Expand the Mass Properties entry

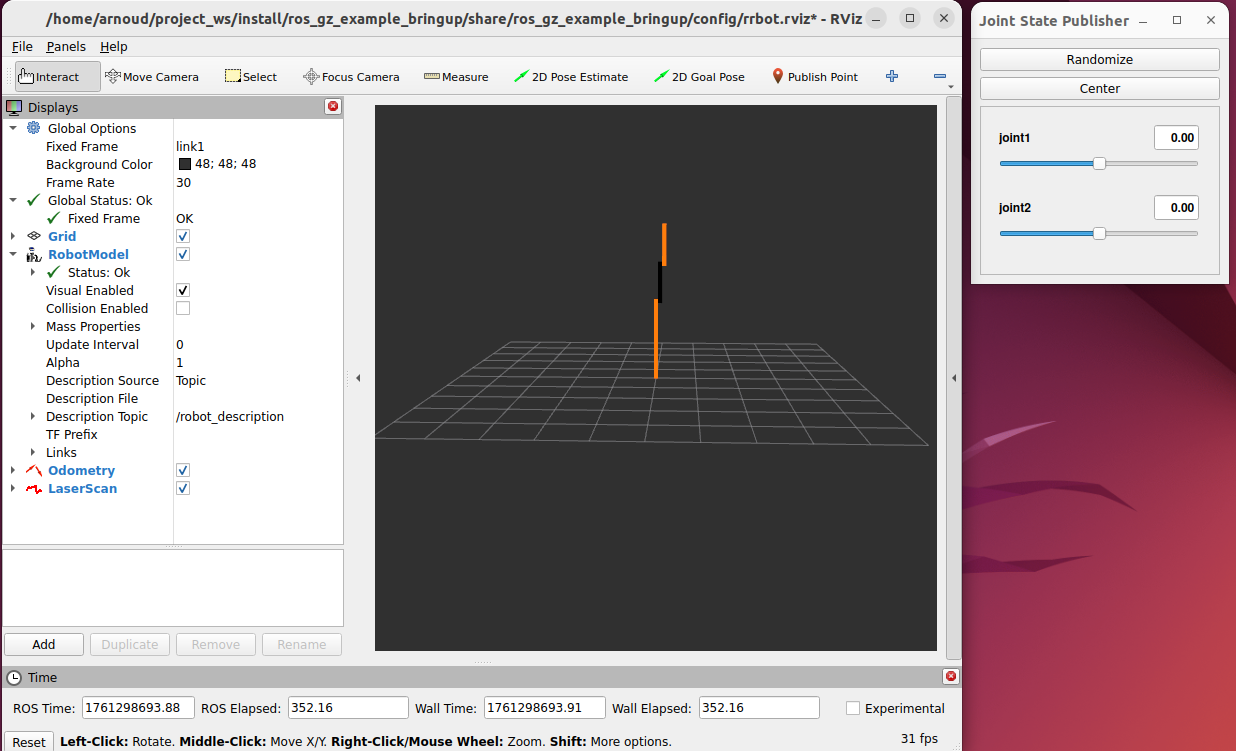(x=33, y=327)
